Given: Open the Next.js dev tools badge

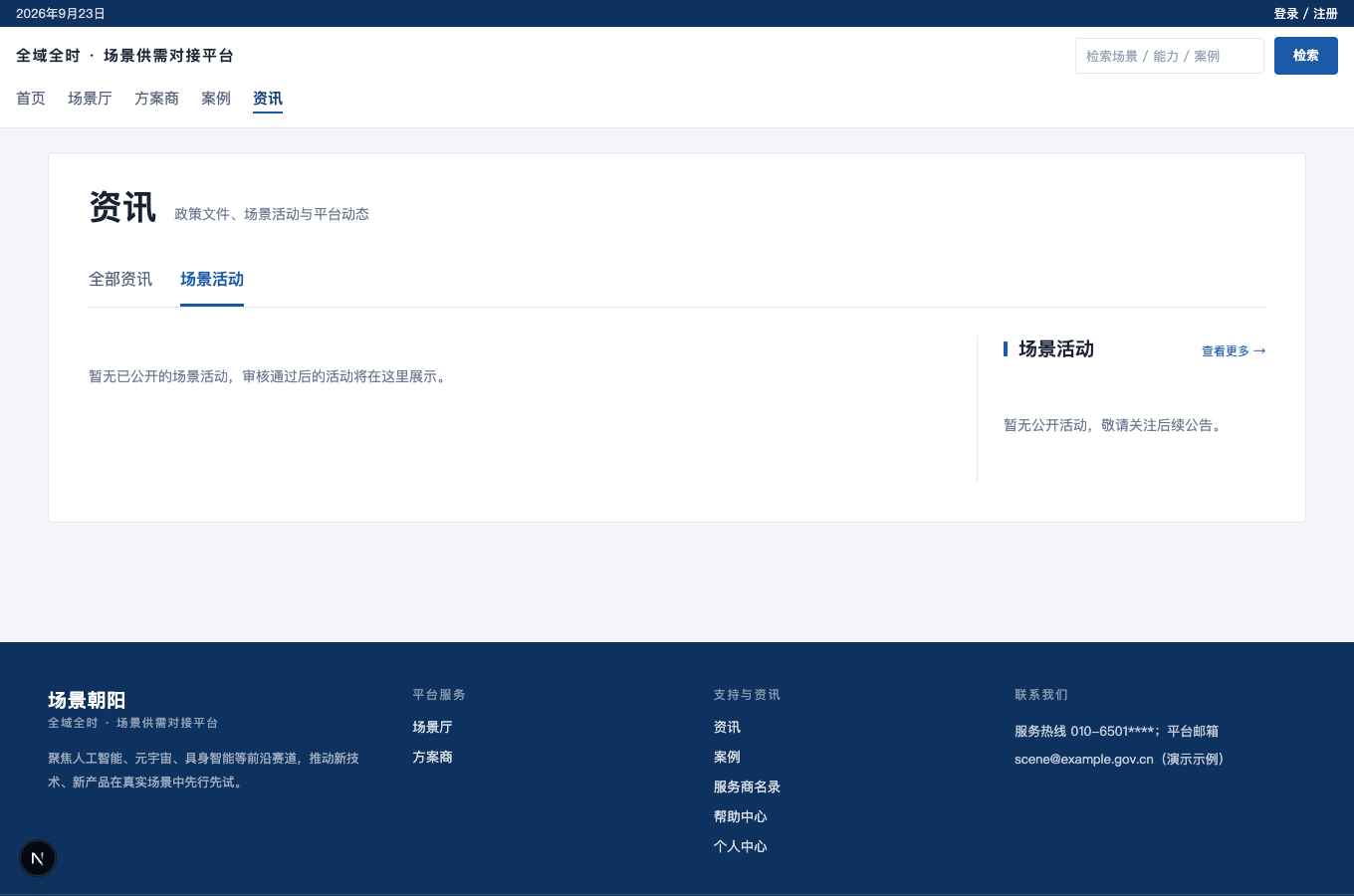Looking at the screenshot, I should tap(38, 858).
